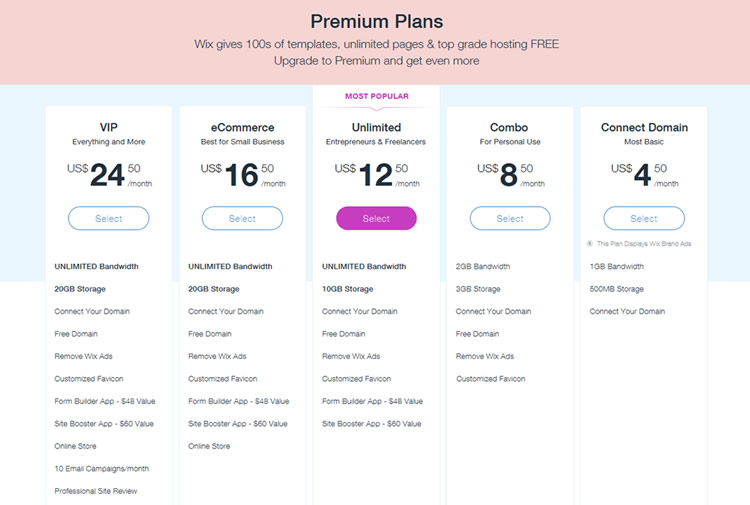750x505 pixels.
Task: Click the US$8.50 Combo price
Action: [510, 175]
